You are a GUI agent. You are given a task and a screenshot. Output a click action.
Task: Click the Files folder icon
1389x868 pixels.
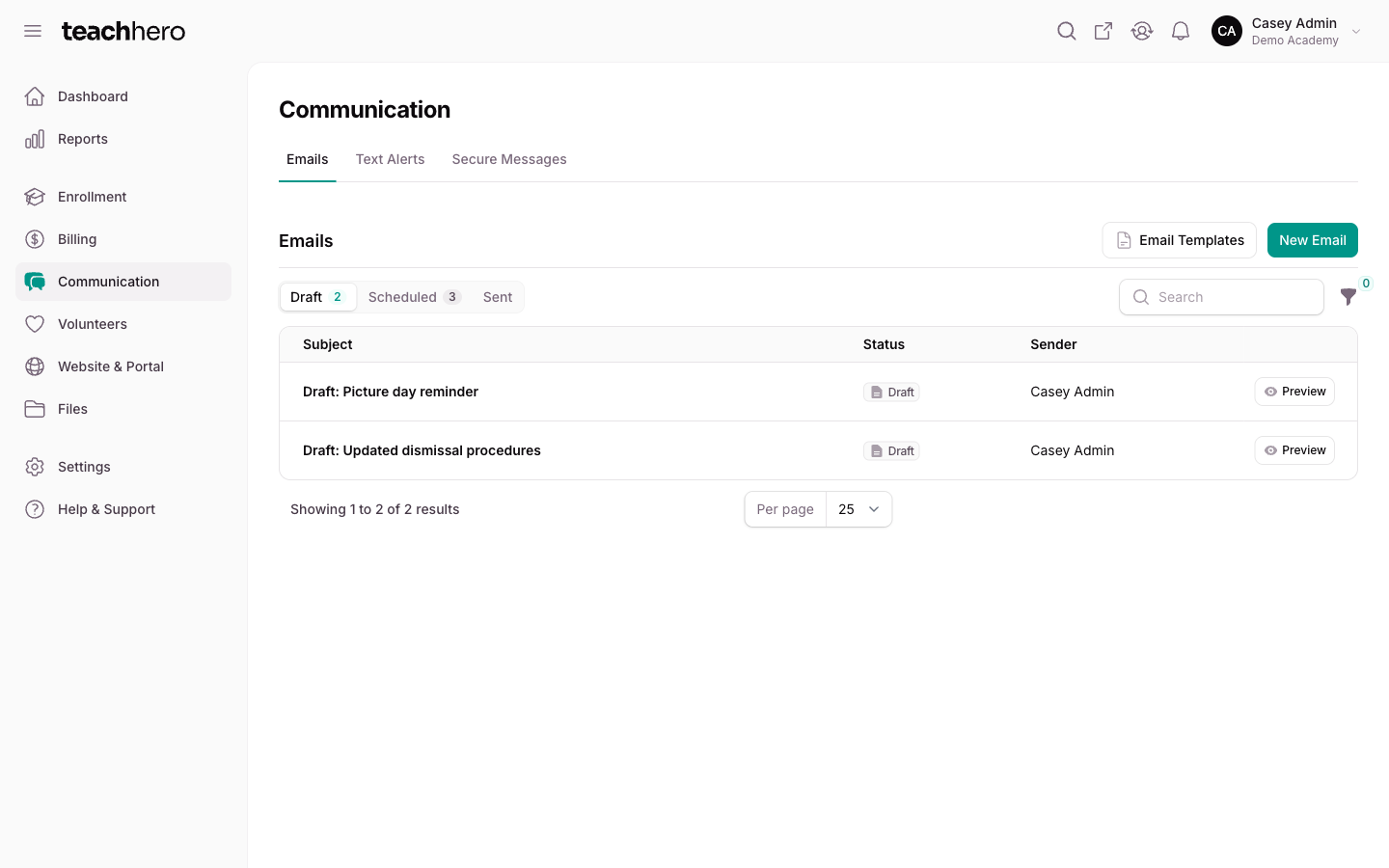click(35, 409)
